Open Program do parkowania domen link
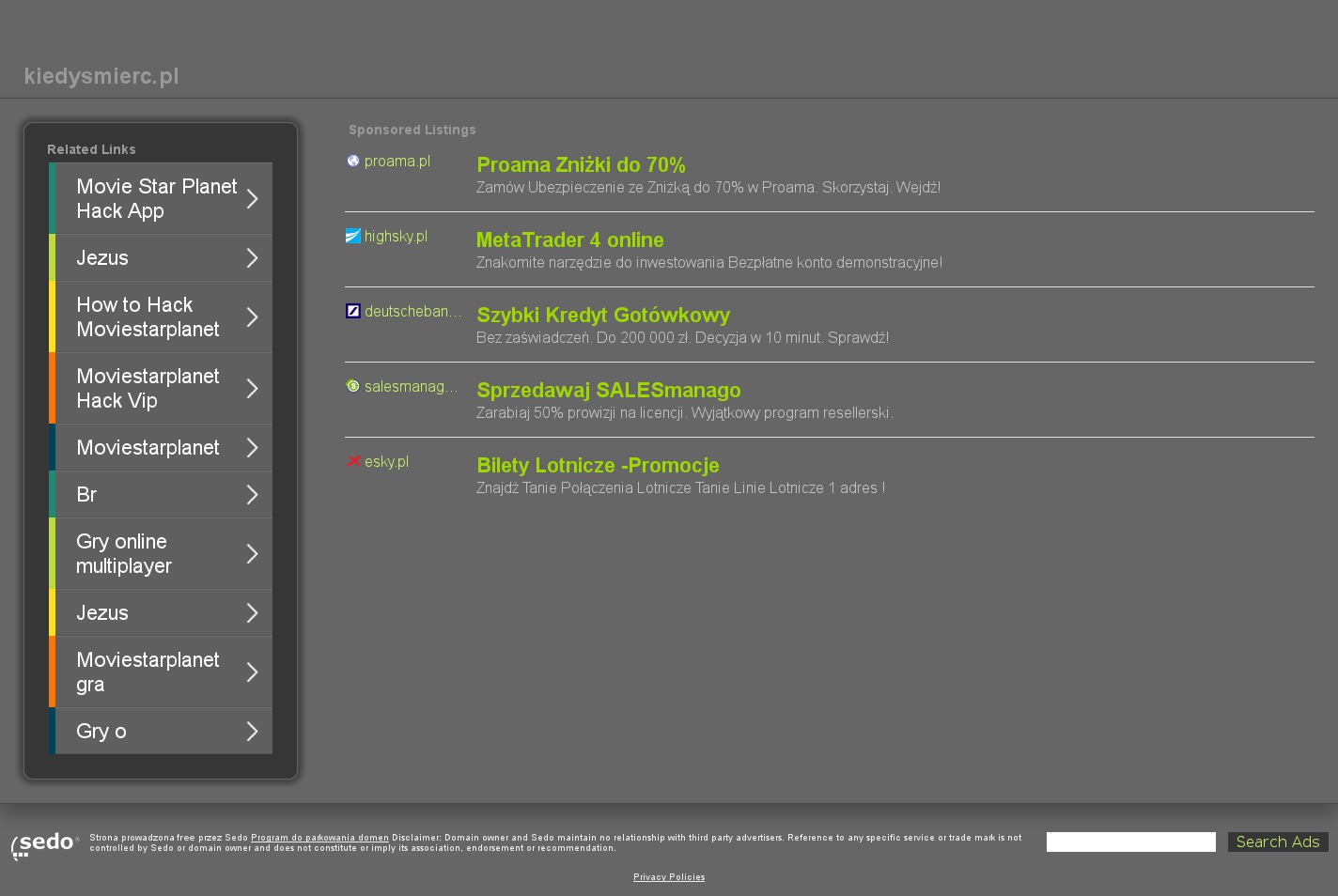 (319, 838)
